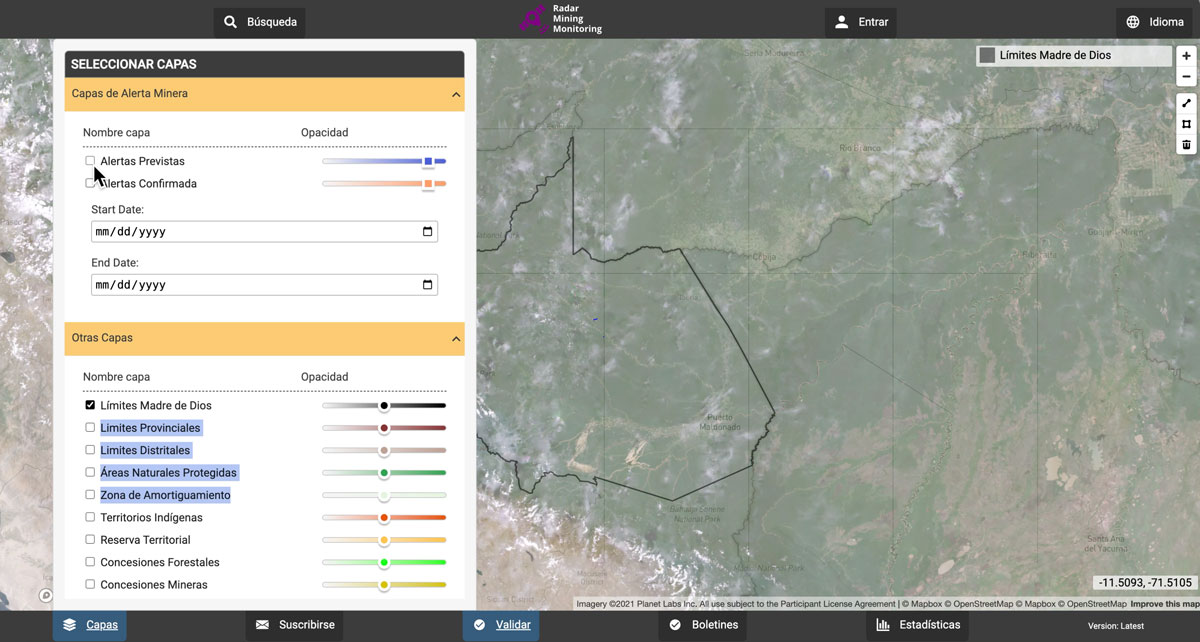The image size is (1200, 642).
Task: Open the Validar section in the bottom bar
Action: pyautogui.click(x=501, y=625)
